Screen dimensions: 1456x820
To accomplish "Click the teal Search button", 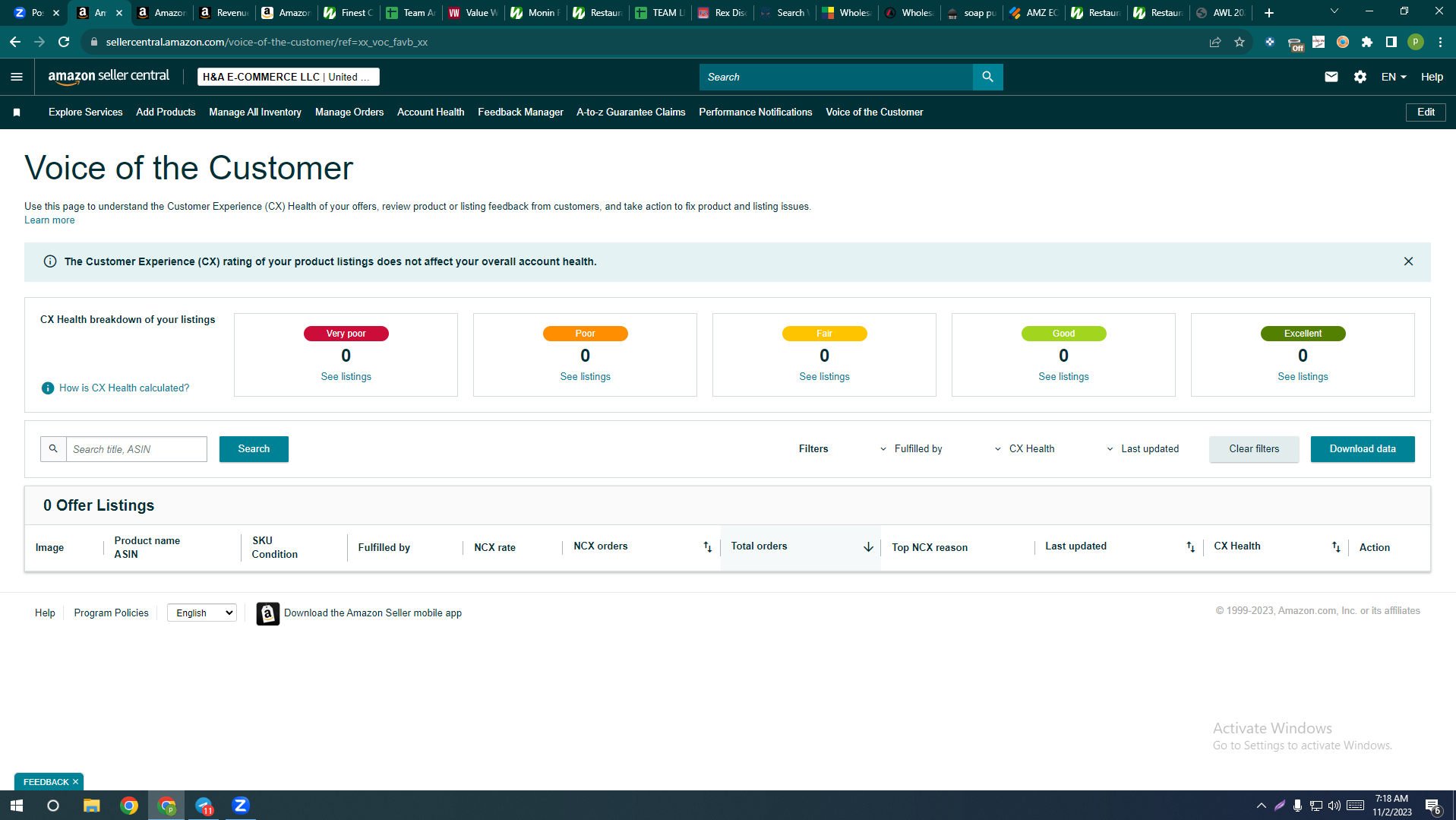I will pos(254,449).
